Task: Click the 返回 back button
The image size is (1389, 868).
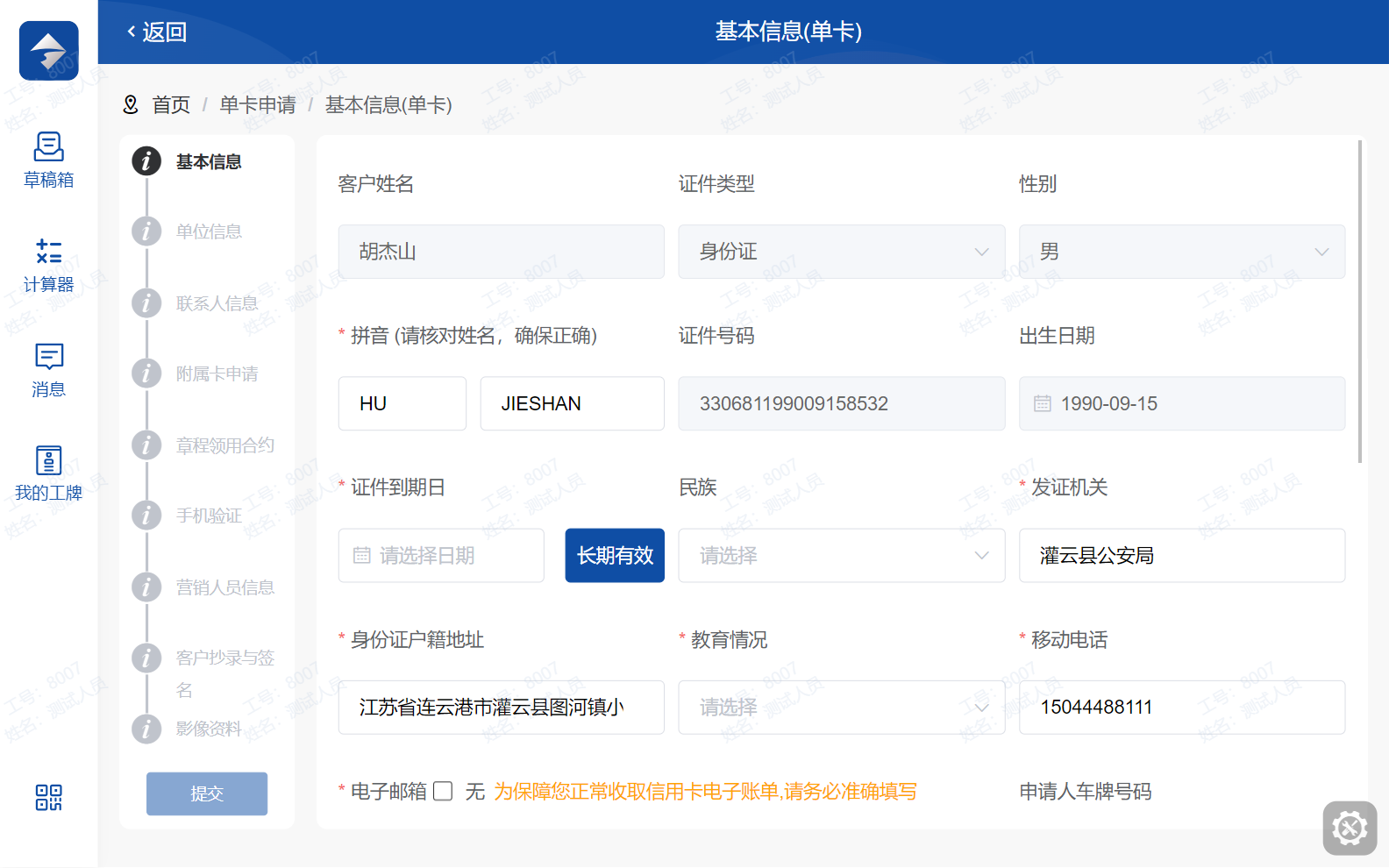Action: click(157, 32)
